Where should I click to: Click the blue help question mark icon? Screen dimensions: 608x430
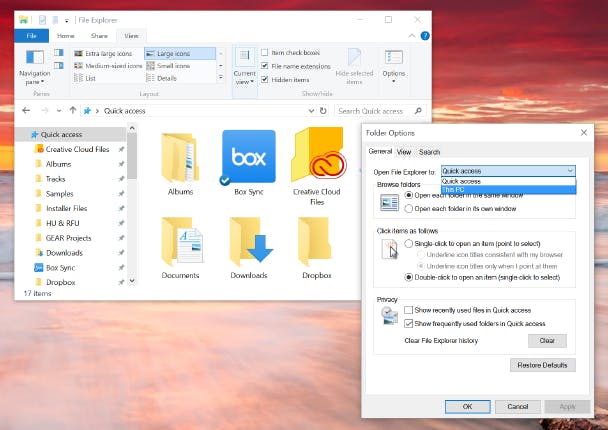[x=425, y=36]
